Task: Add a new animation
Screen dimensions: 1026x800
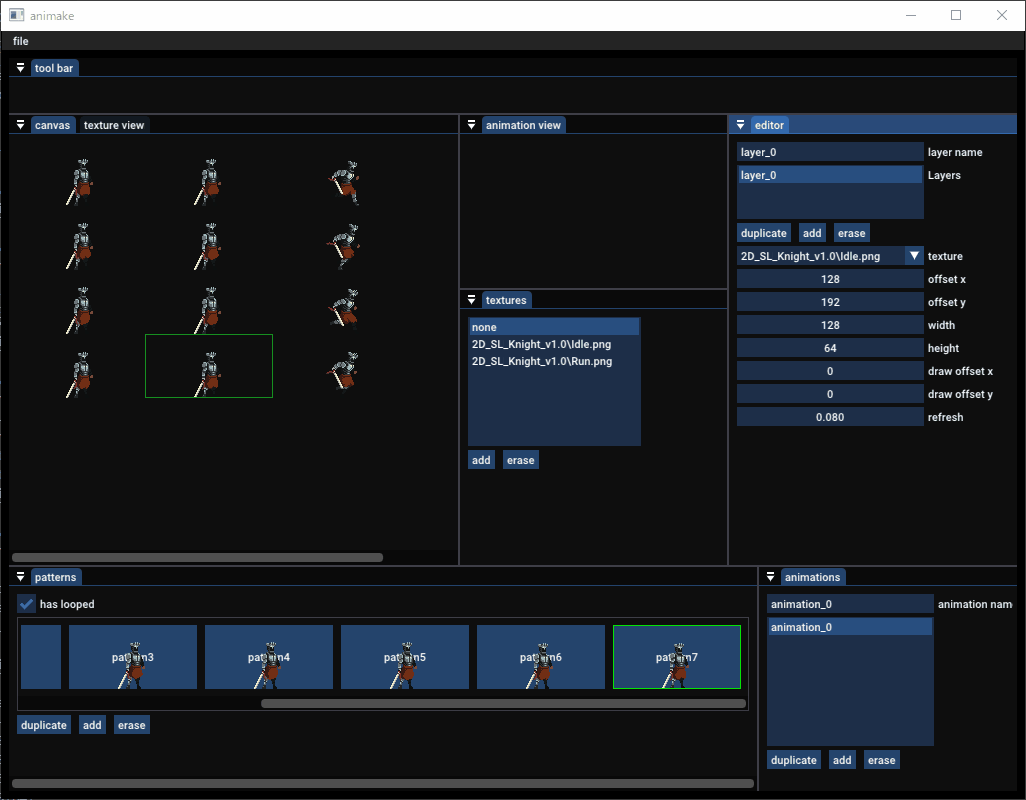Action: [842, 760]
